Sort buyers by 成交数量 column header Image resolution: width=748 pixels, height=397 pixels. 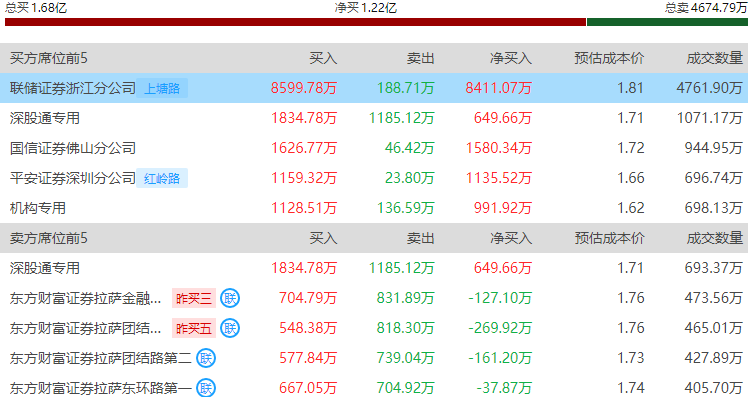pyautogui.click(x=715, y=58)
